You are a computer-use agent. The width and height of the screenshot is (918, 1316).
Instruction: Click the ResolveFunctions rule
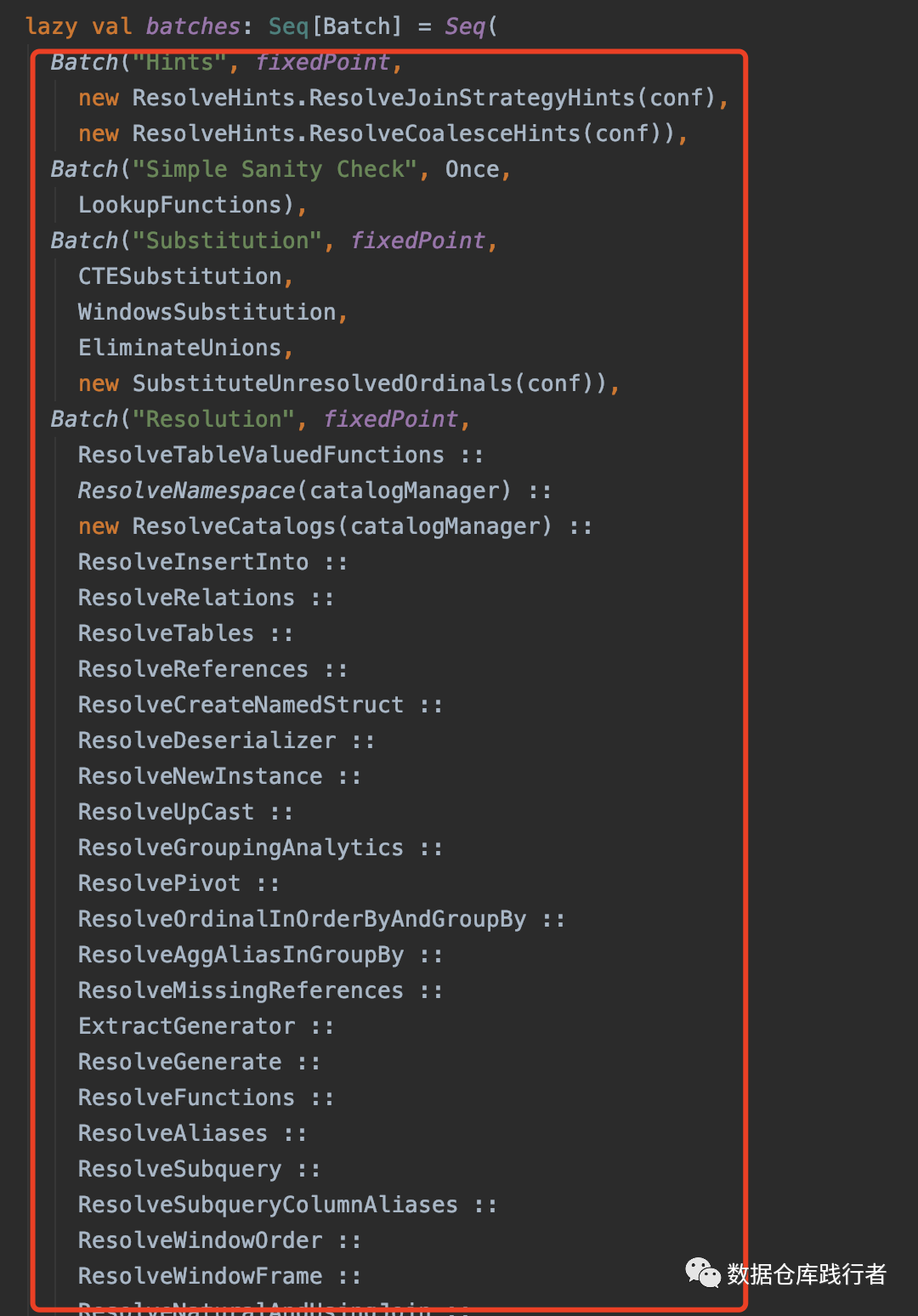pos(186,1098)
